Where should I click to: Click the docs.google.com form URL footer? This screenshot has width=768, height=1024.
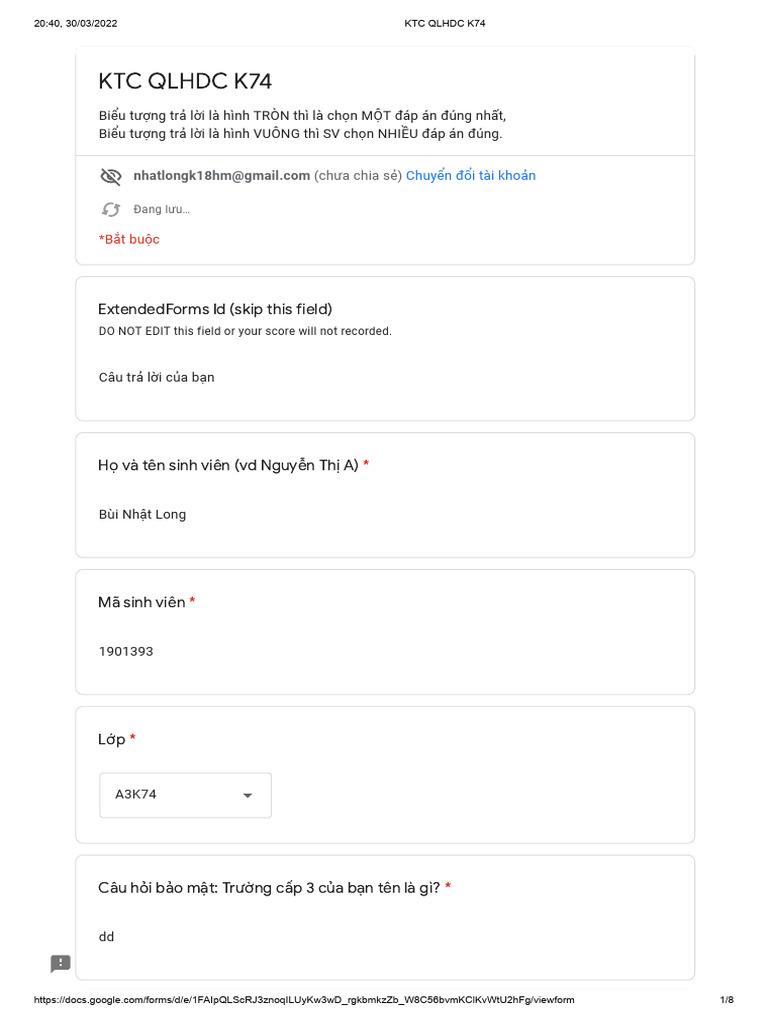tap(304, 1000)
